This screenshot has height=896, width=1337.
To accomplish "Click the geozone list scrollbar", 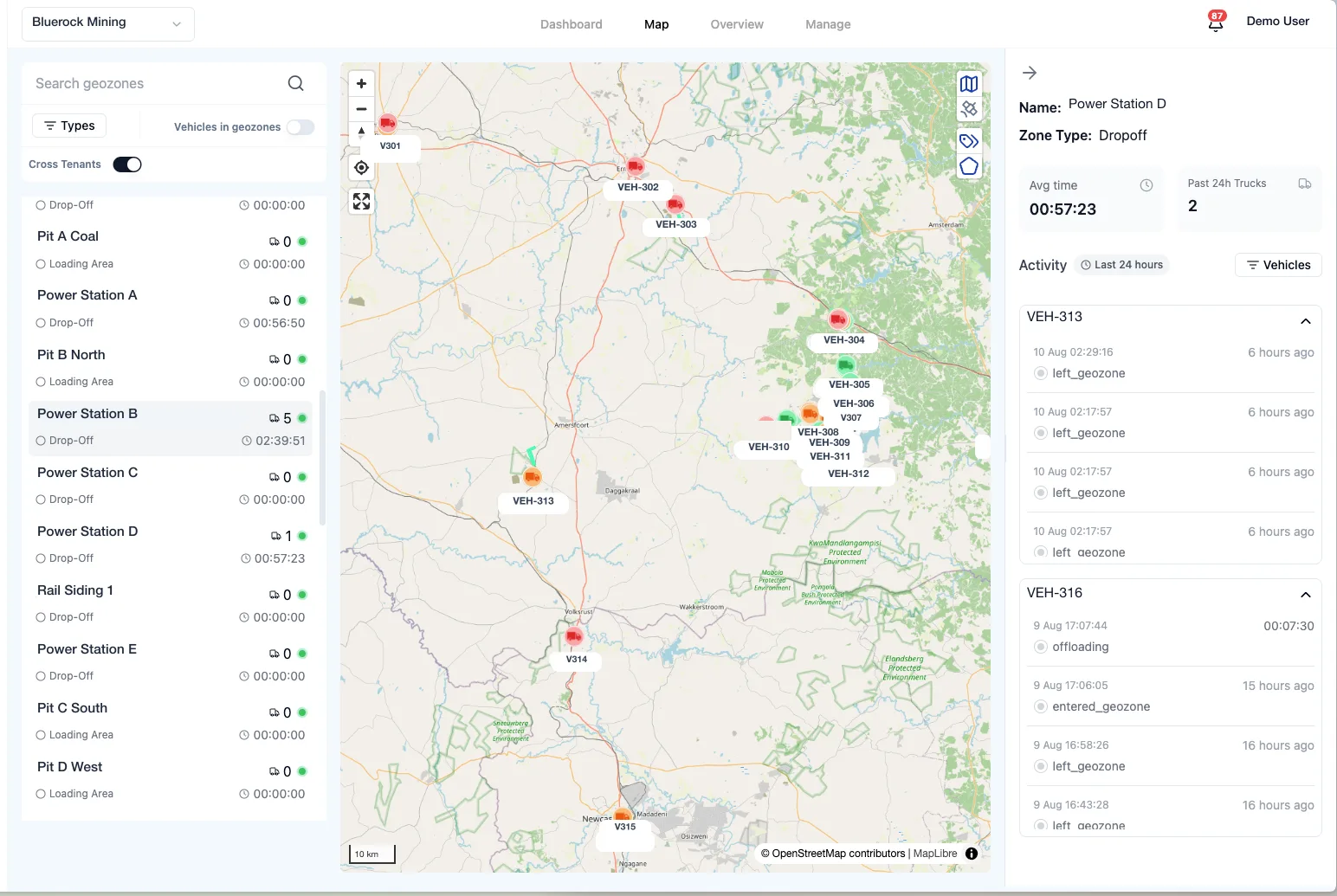I will pyautogui.click(x=323, y=458).
